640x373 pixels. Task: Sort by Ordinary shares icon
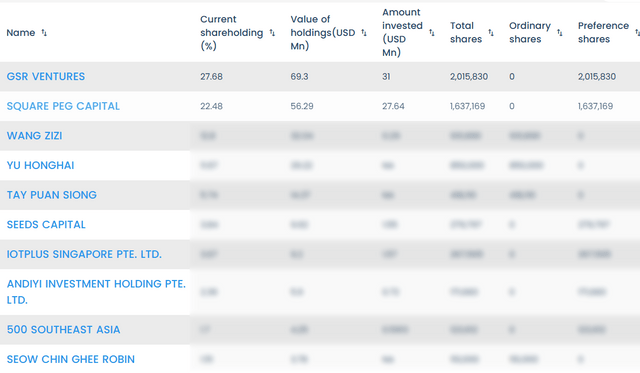560,33
